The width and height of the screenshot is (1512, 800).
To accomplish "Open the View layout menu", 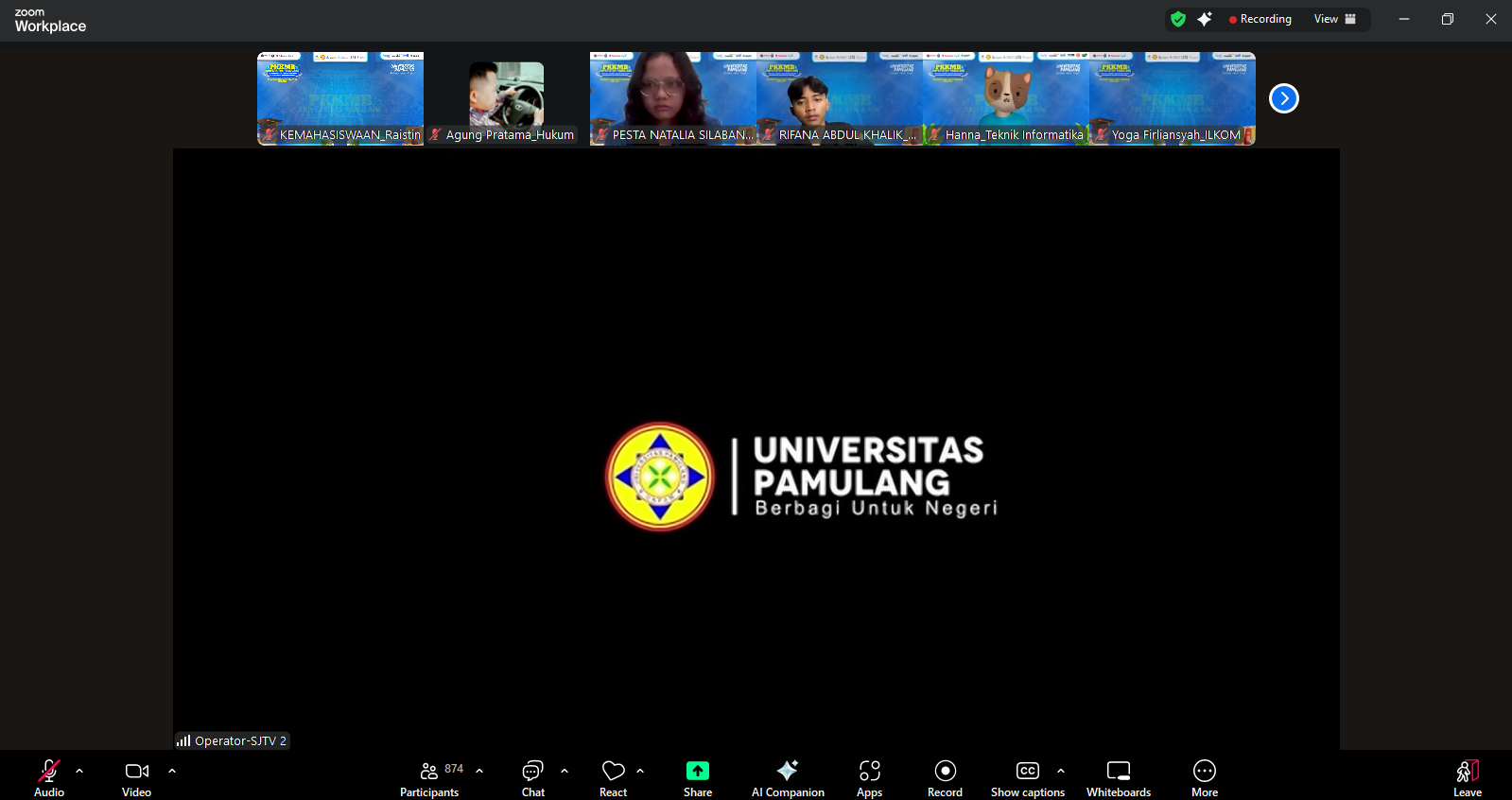I will click(x=1335, y=19).
